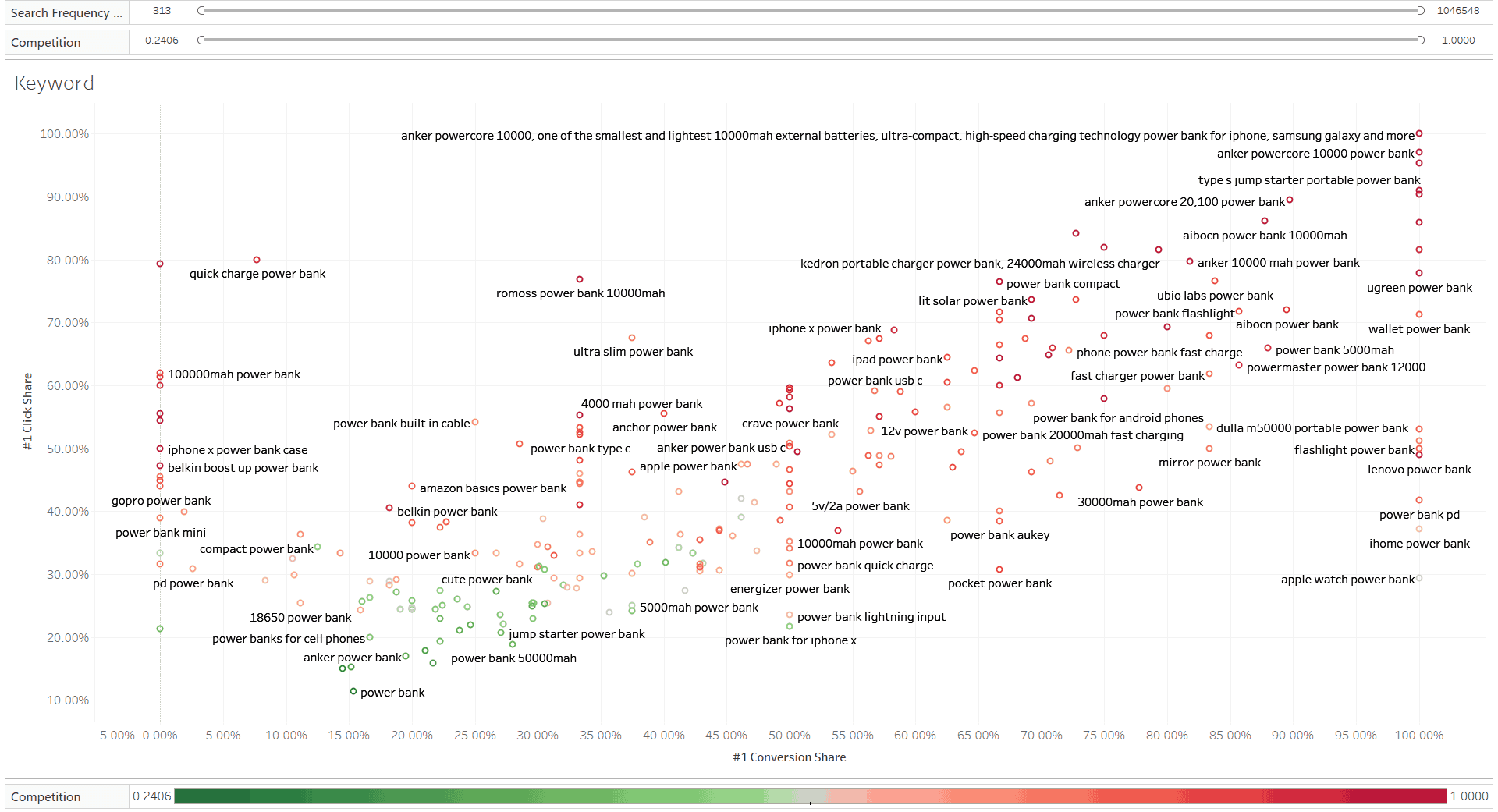Select the "5v/2a power bank" label
Image resolution: width=1498 pixels, height=812 pixels.
point(861,506)
